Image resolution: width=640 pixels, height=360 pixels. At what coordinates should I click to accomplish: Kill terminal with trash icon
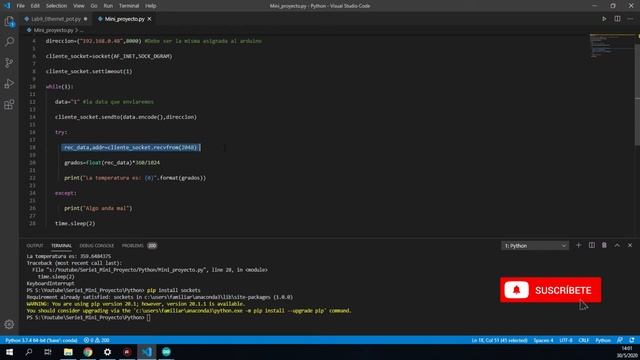[604, 245]
